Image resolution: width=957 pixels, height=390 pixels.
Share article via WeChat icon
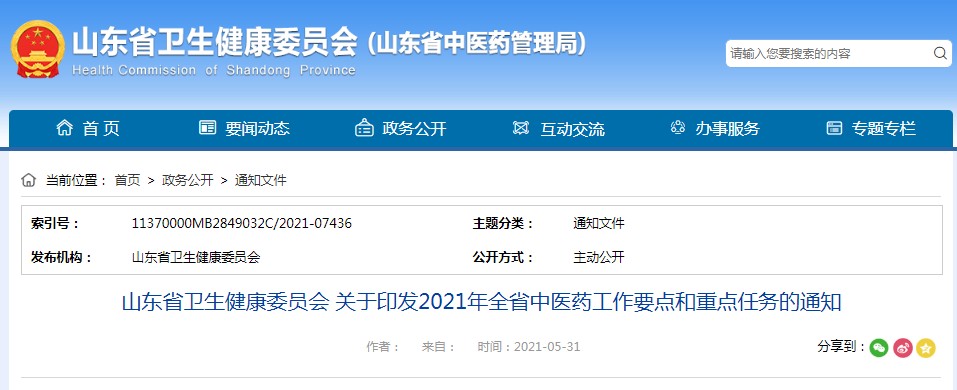tap(879, 348)
